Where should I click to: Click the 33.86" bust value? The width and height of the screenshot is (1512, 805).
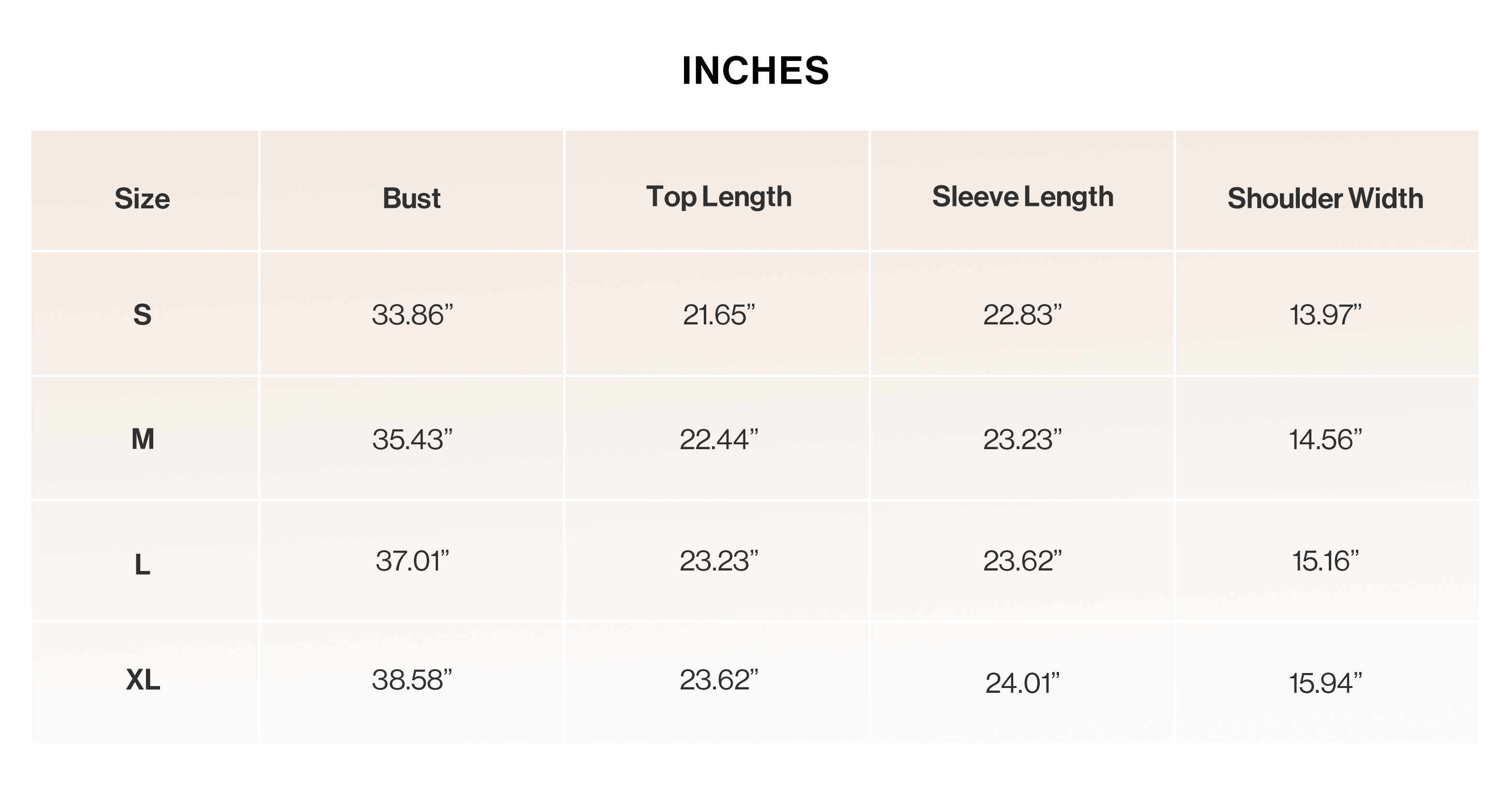412,315
